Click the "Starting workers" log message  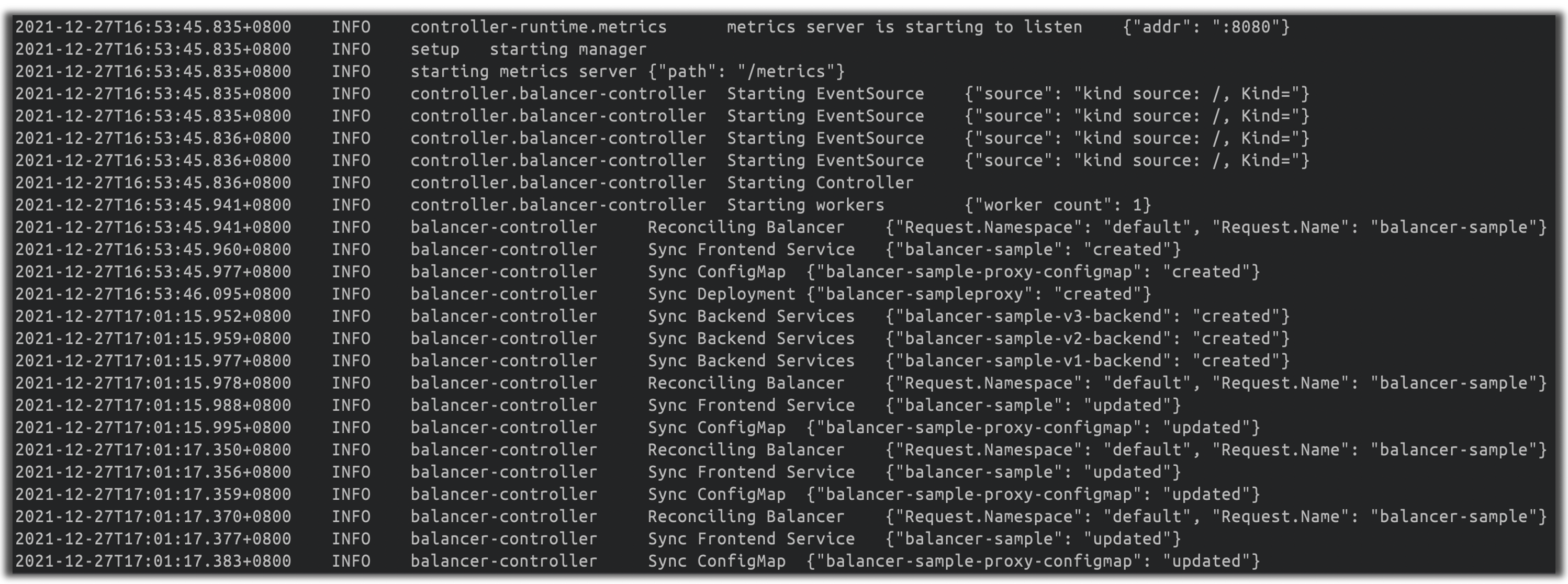(x=805, y=206)
